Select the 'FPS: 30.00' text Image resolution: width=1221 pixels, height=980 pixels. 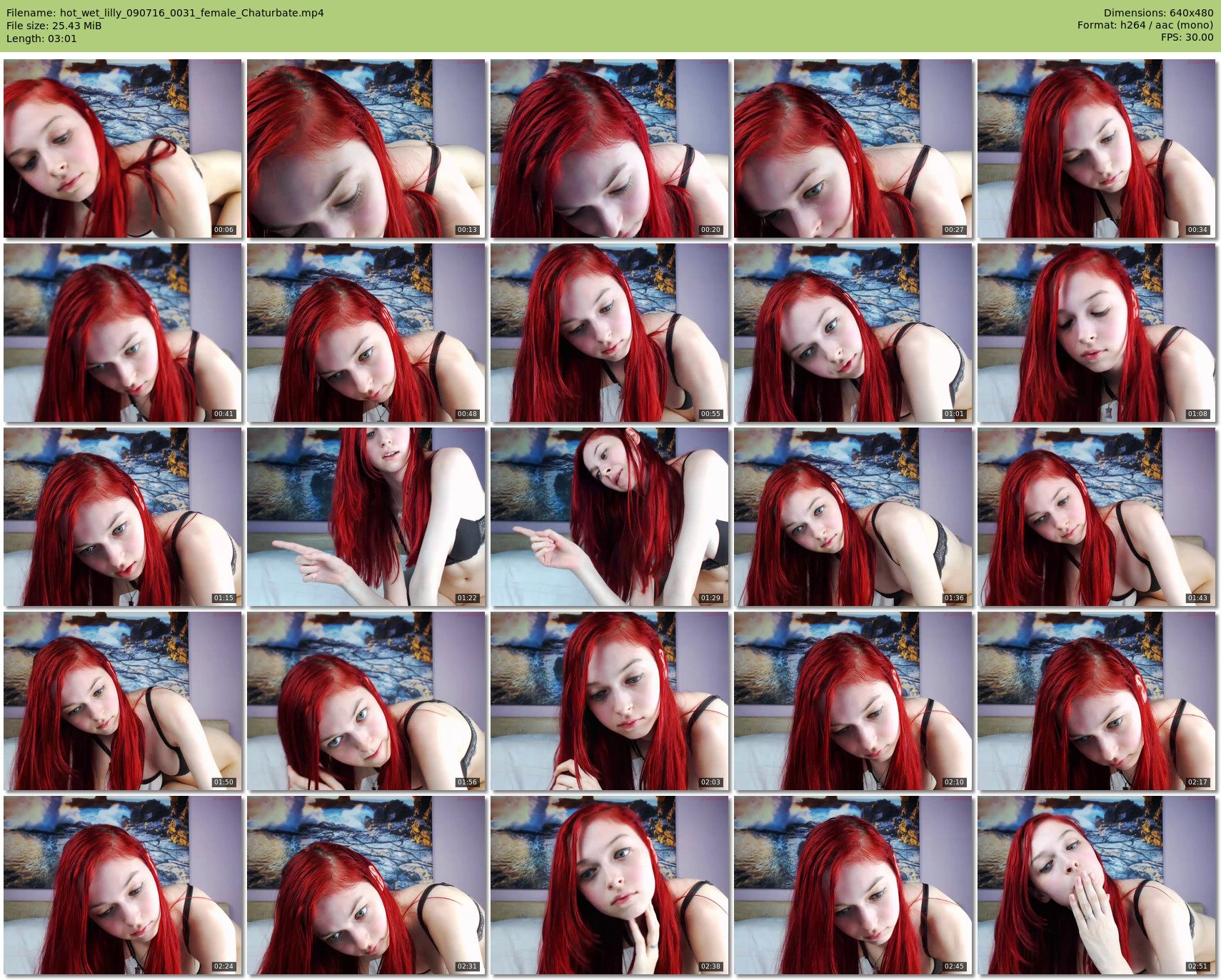point(1187,39)
